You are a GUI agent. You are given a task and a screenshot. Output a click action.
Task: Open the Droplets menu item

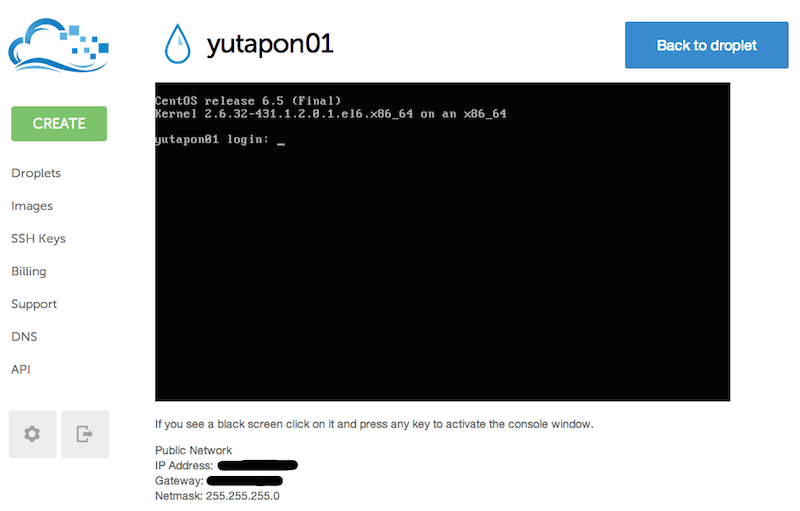[36, 173]
